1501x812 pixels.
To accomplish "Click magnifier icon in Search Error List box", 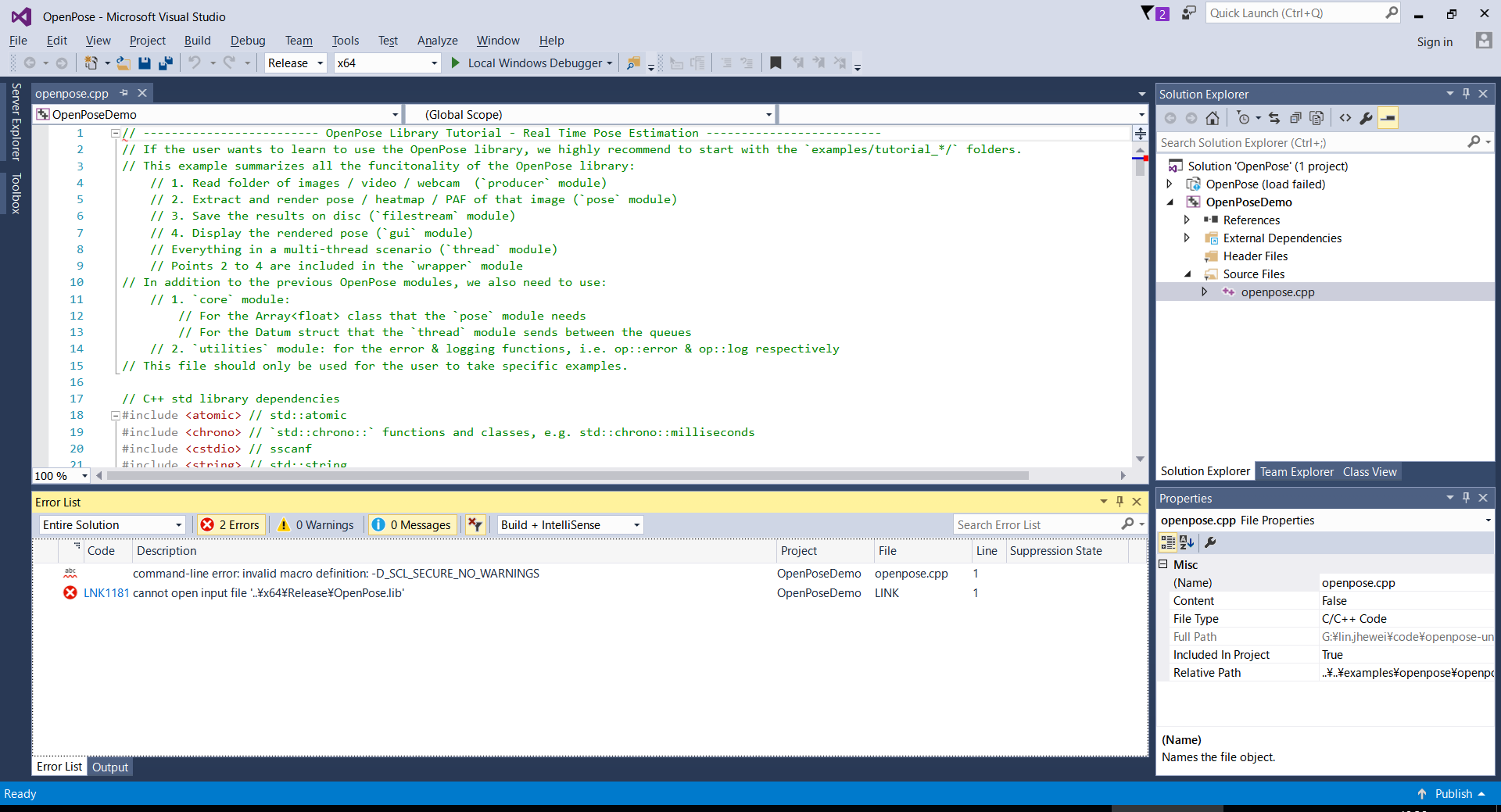I will [1127, 524].
